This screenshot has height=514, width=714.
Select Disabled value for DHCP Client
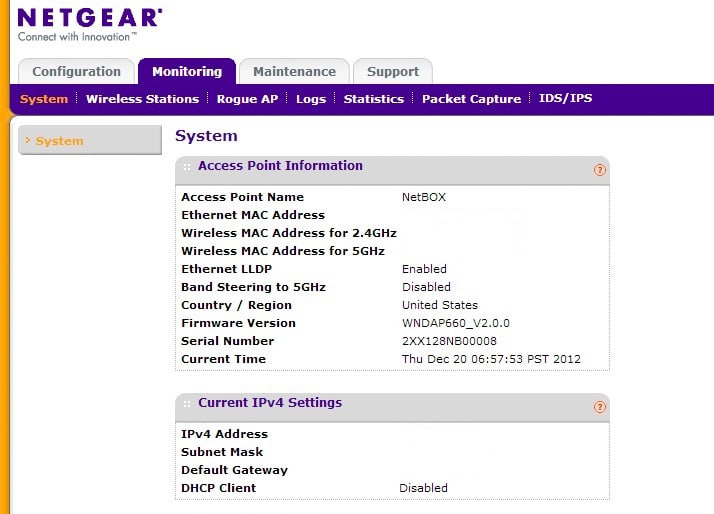[x=423, y=488]
